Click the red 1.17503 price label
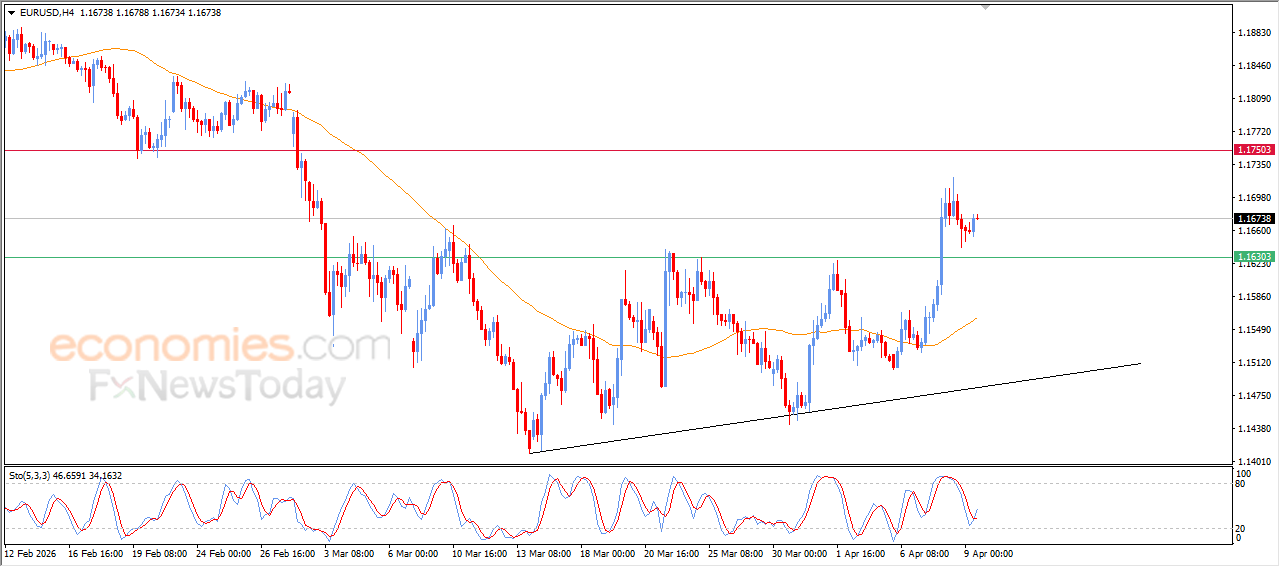 click(x=1254, y=150)
